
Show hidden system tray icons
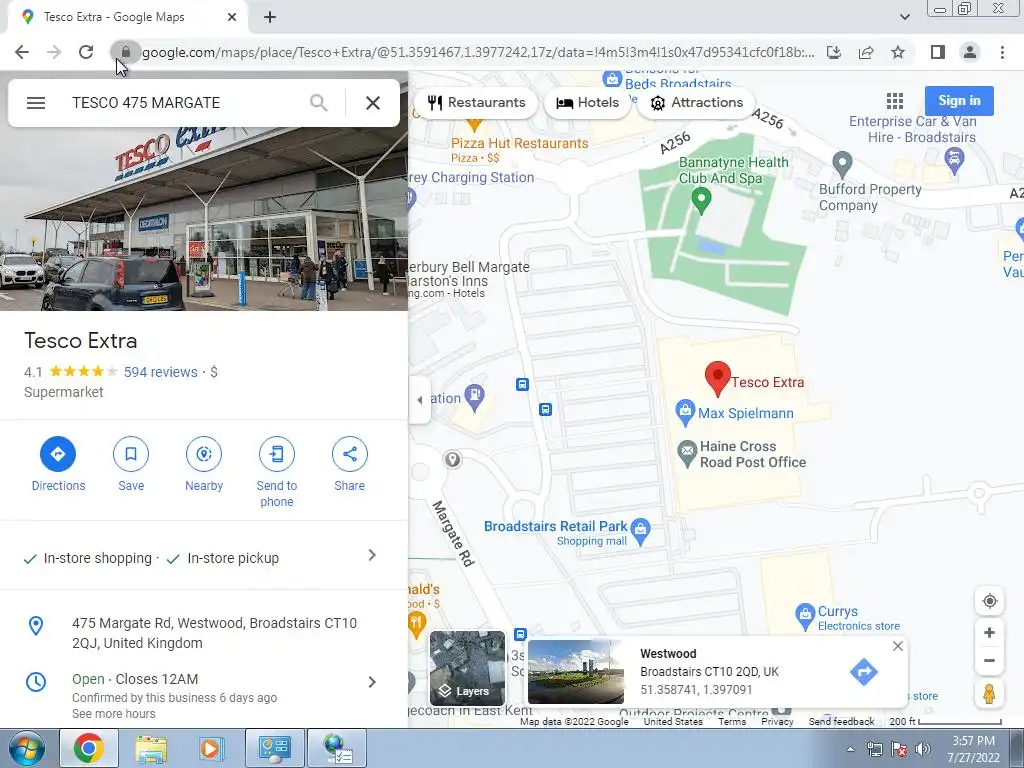(x=850, y=749)
